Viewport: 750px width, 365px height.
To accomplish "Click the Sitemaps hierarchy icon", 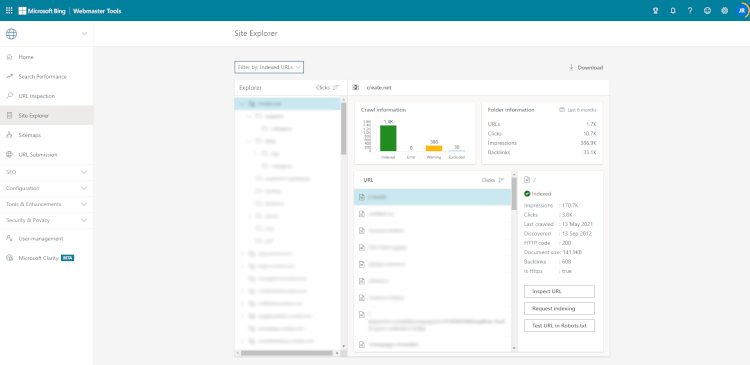I will (x=10, y=135).
